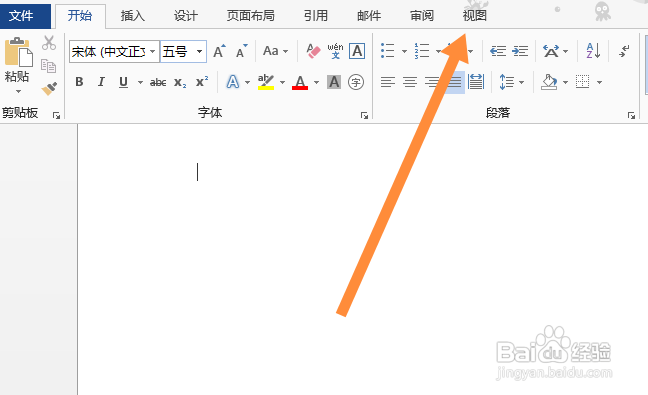This screenshot has width=648, height=395.
Task: Sort text with A-Z icon
Action: [593, 51]
